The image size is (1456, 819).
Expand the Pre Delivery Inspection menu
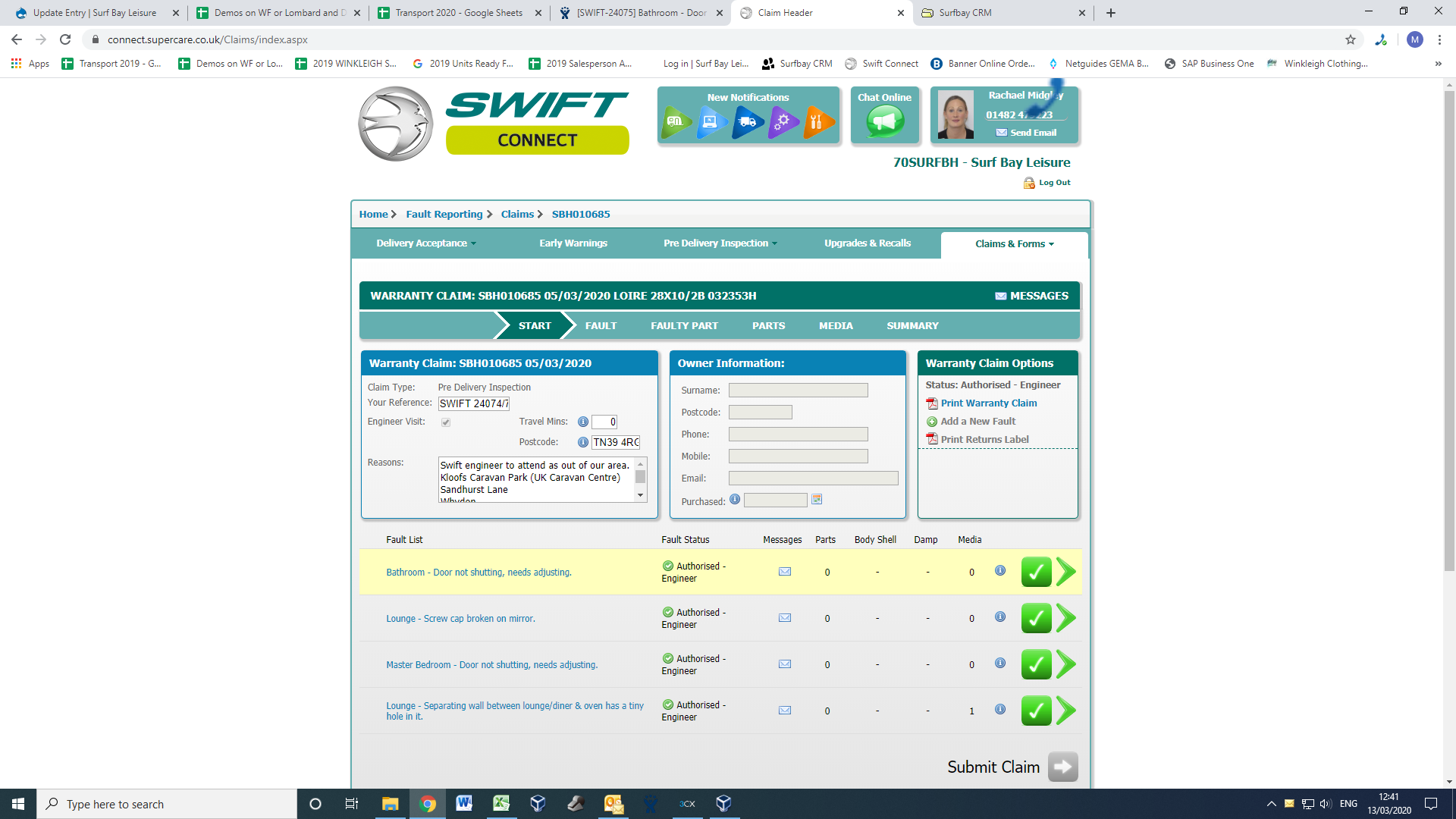[x=720, y=243]
